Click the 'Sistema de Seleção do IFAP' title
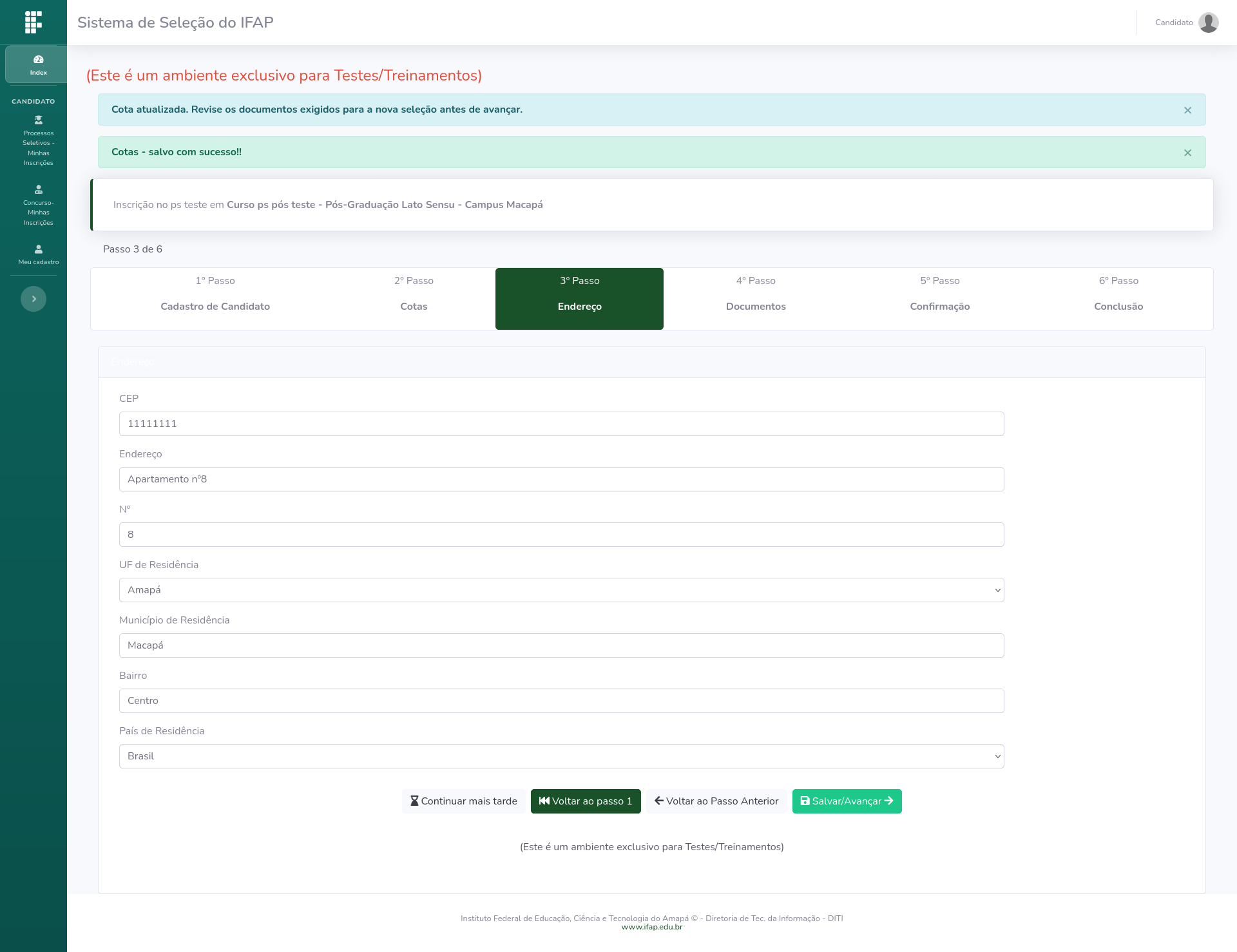The image size is (1237, 952). point(175,23)
